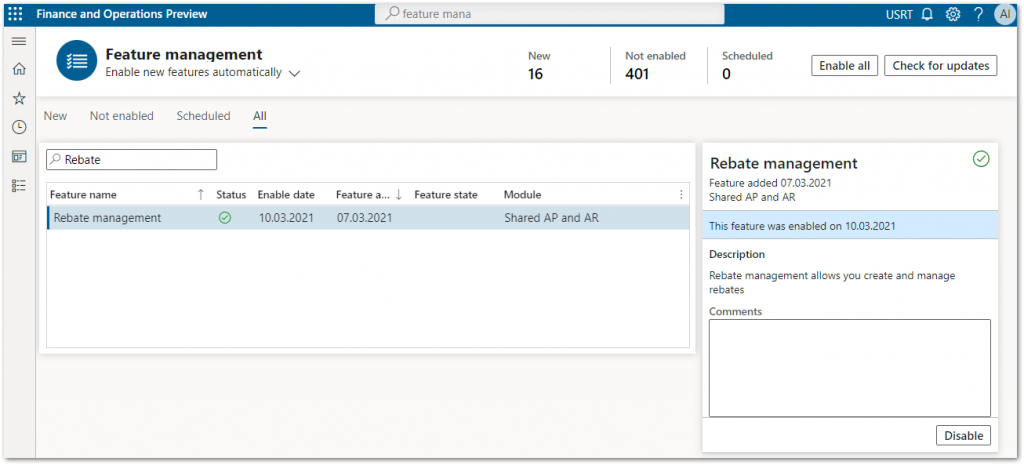Expand the navigation pane hamburger menu

click(19, 41)
